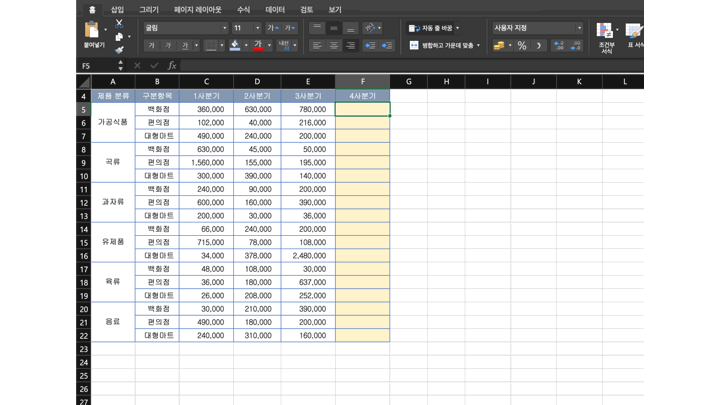Viewport: 720px width, 405px height.
Task: Align text right
Action: (x=350, y=45)
